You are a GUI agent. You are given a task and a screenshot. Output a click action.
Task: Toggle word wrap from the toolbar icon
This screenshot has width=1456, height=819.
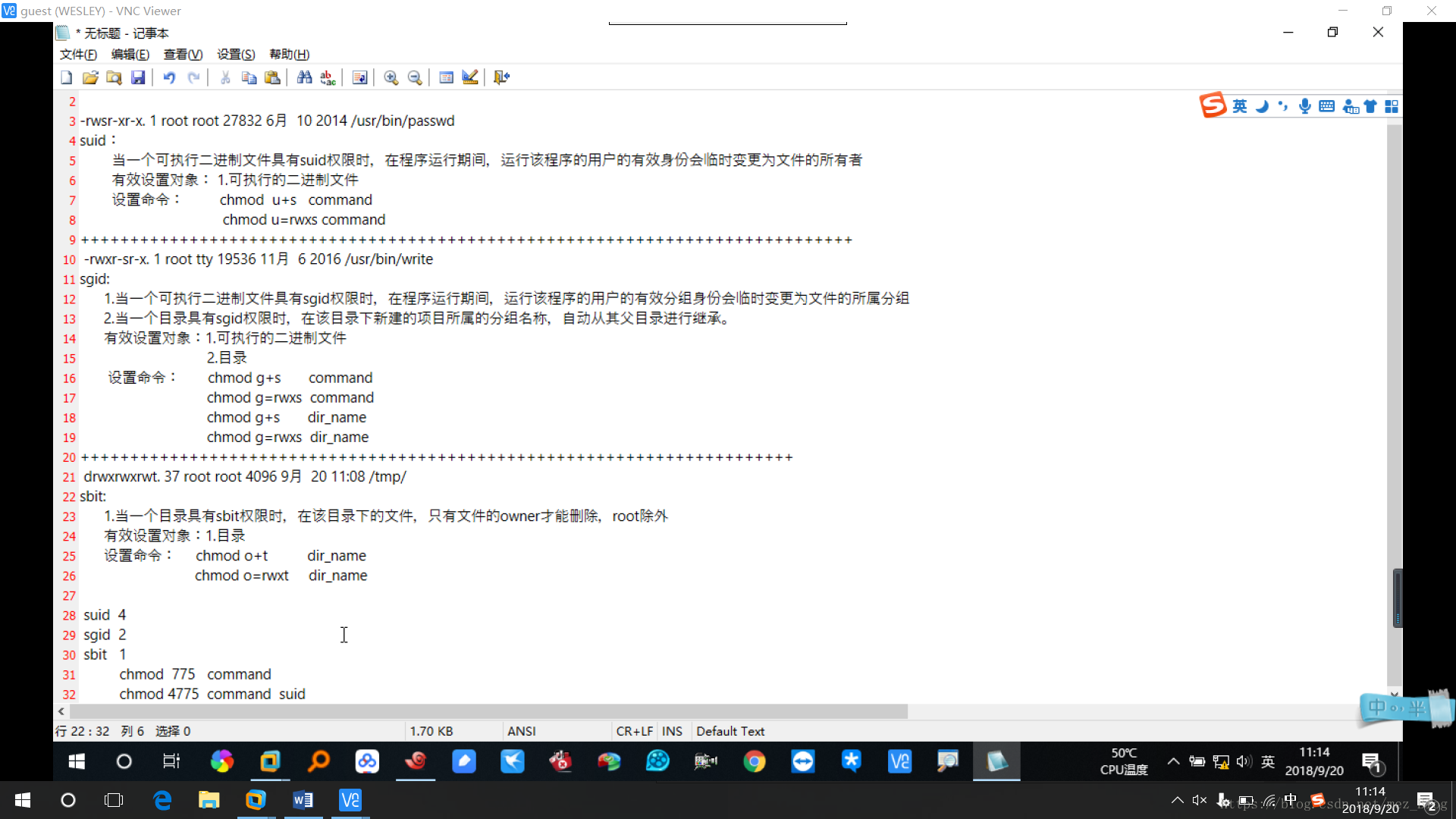point(359,77)
